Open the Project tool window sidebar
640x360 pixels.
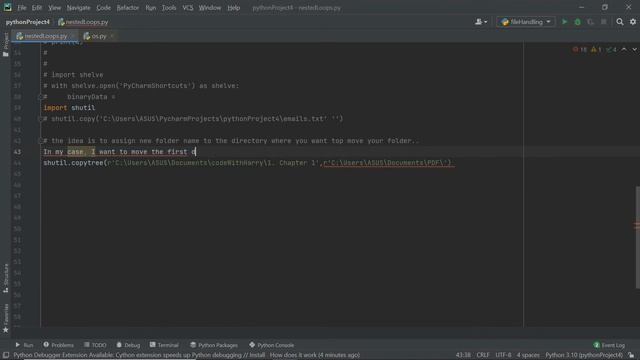5,44
